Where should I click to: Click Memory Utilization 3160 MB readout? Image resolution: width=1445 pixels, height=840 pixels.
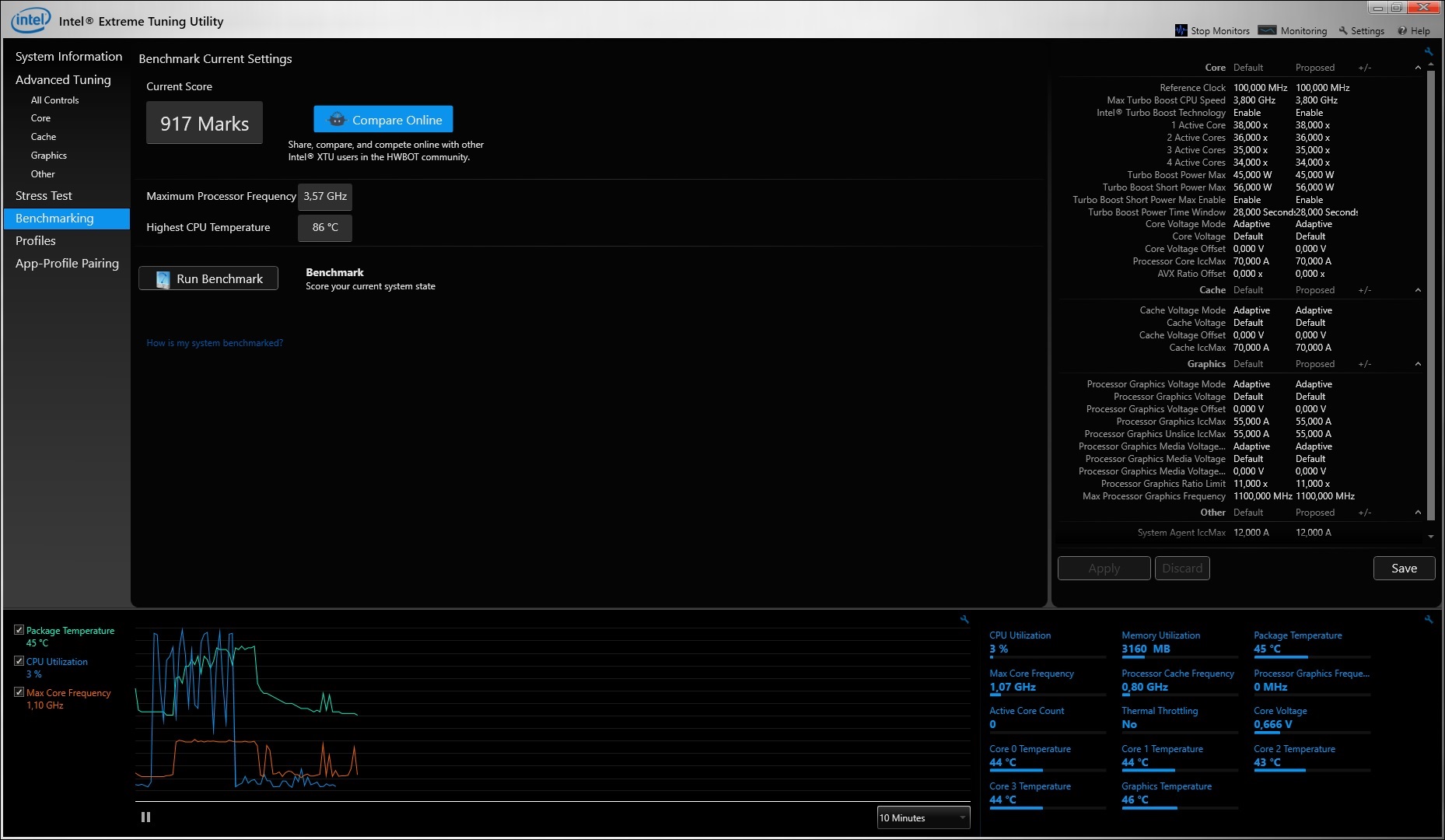(1178, 642)
